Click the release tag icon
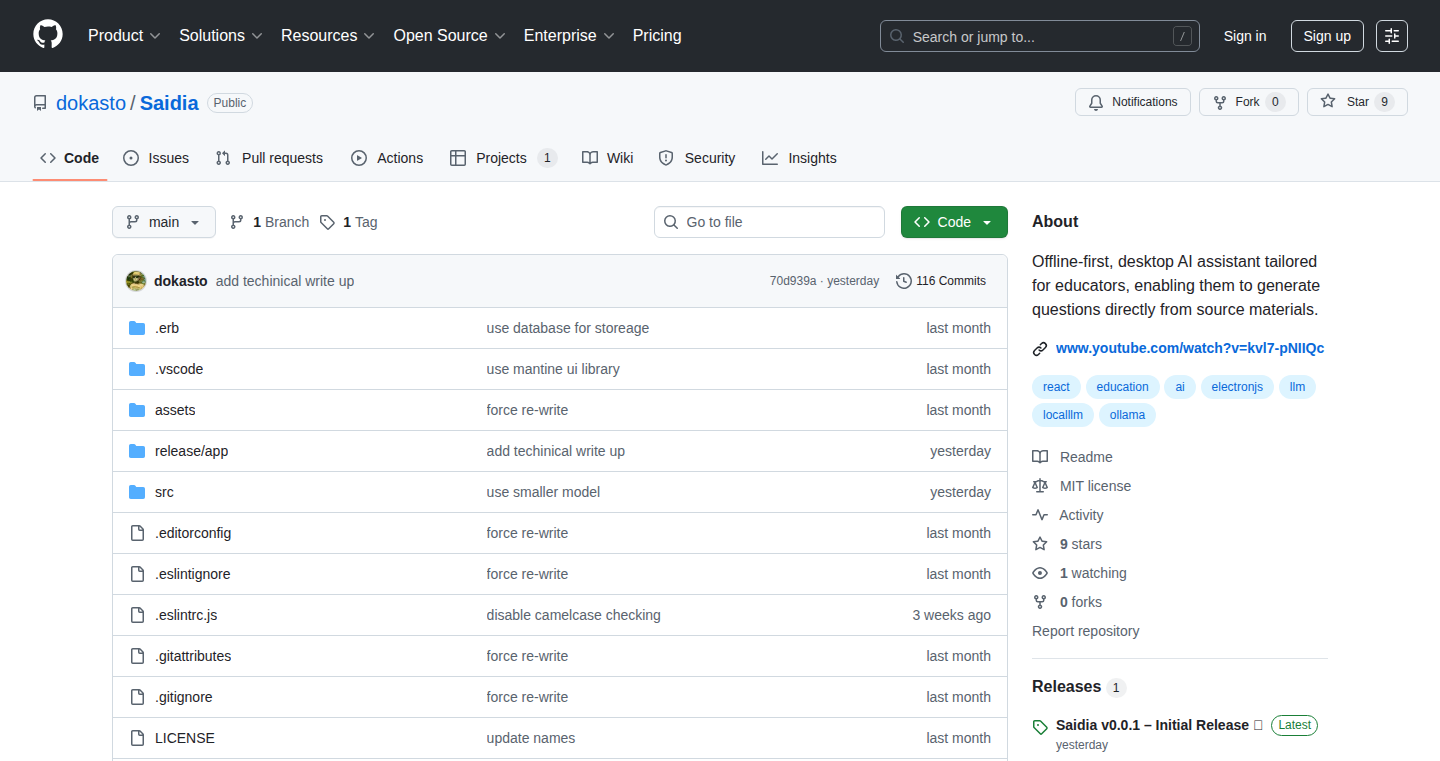1440x761 pixels. click(x=1040, y=727)
